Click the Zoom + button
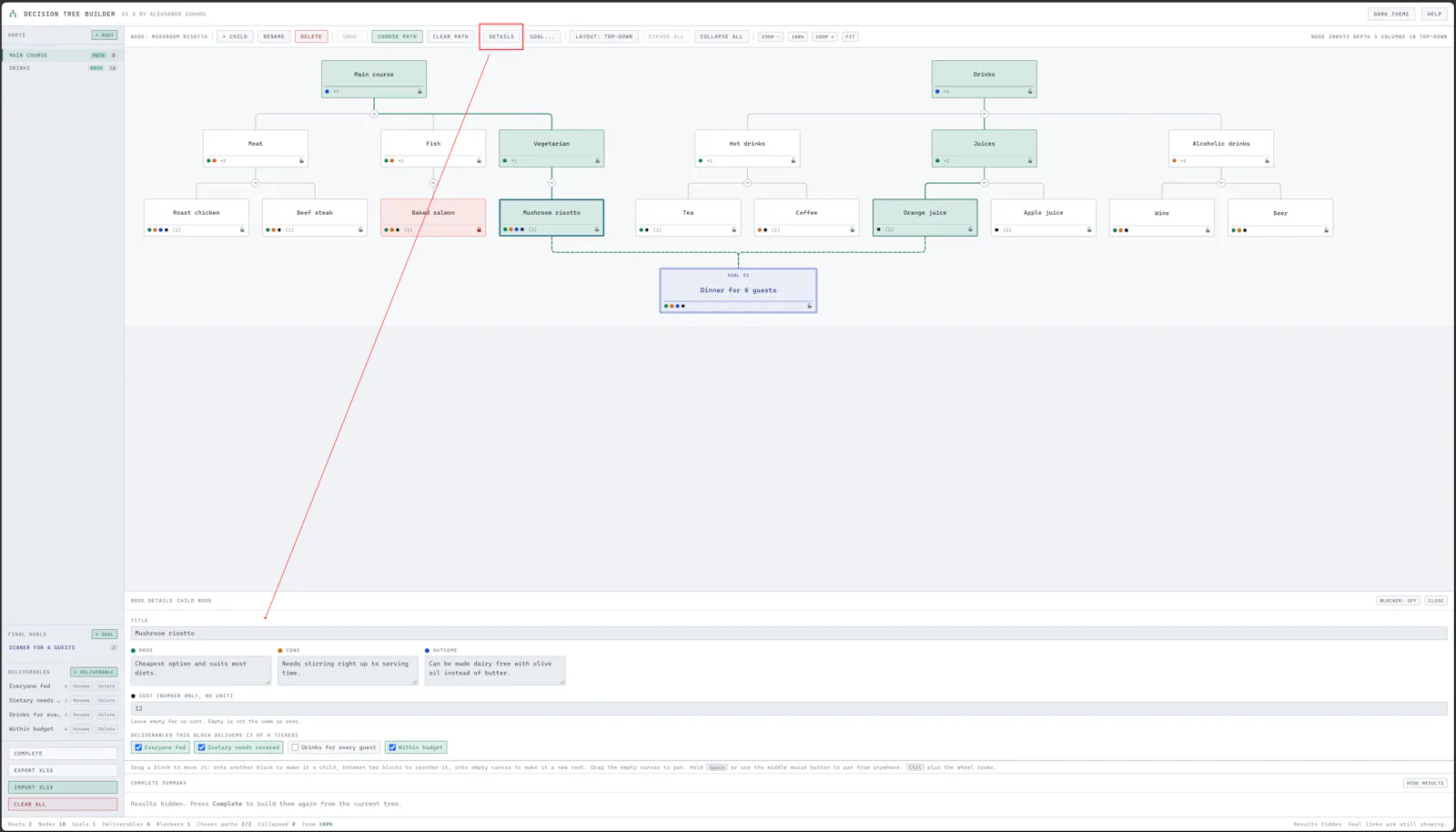 (824, 36)
